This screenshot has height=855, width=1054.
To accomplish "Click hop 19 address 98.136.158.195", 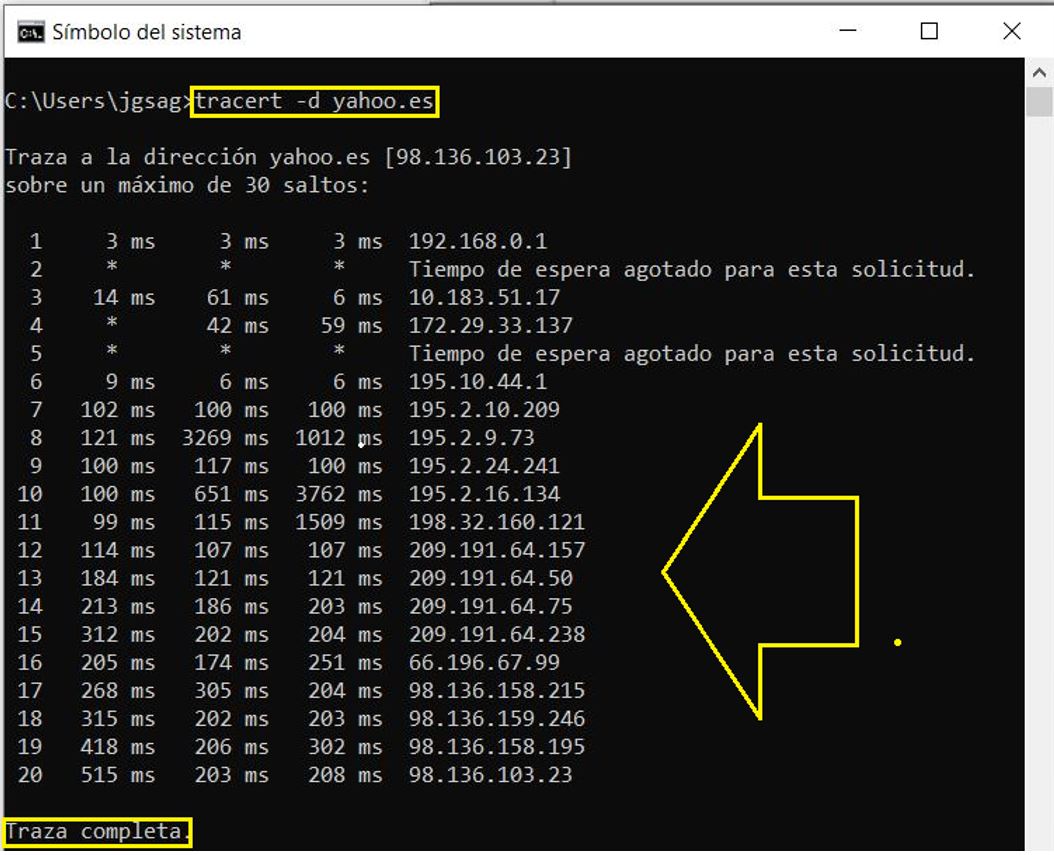I will click(x=497, y=747).
